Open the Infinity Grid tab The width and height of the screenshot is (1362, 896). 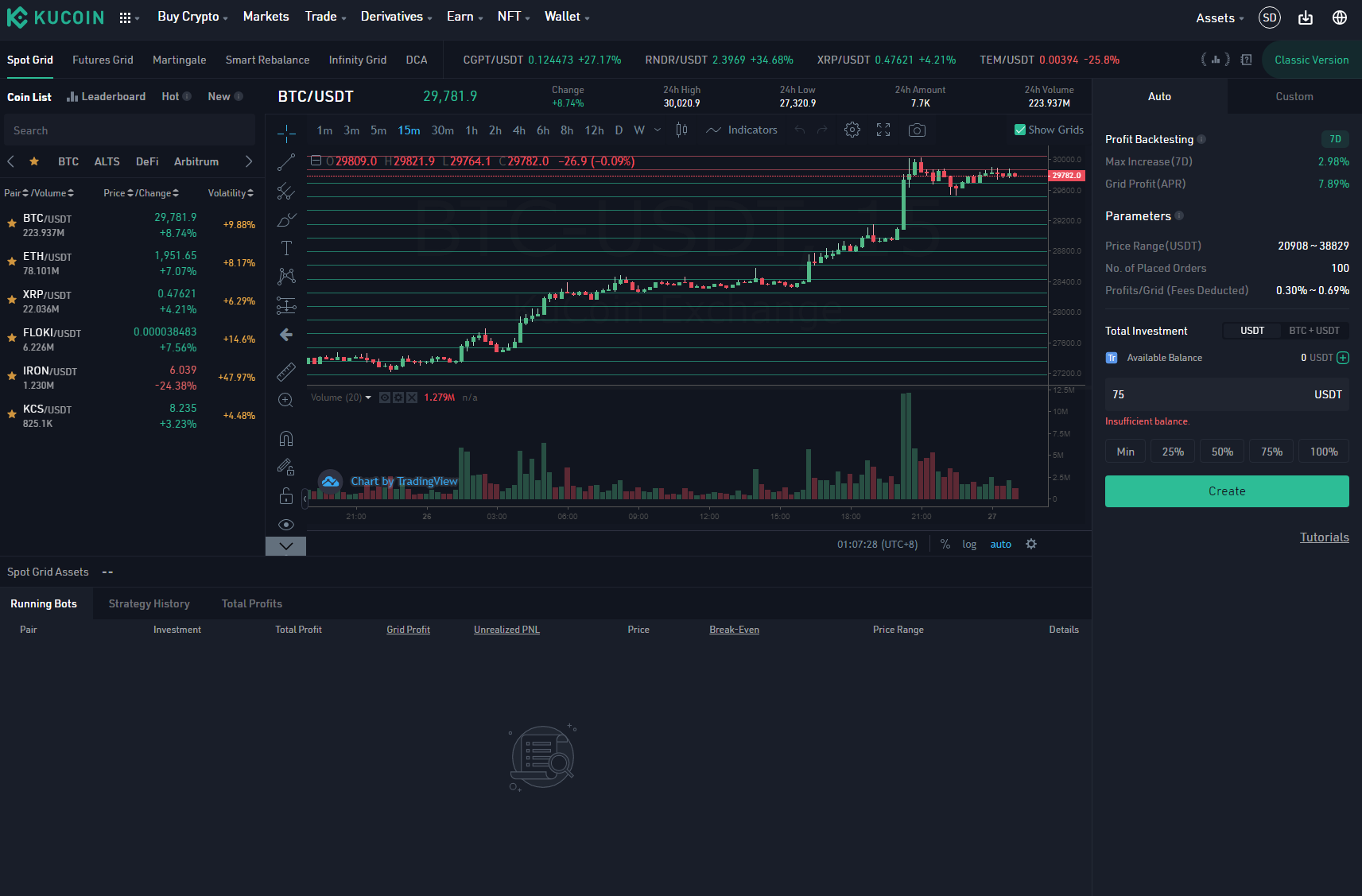pyautogui.click(x=358, y=60)
